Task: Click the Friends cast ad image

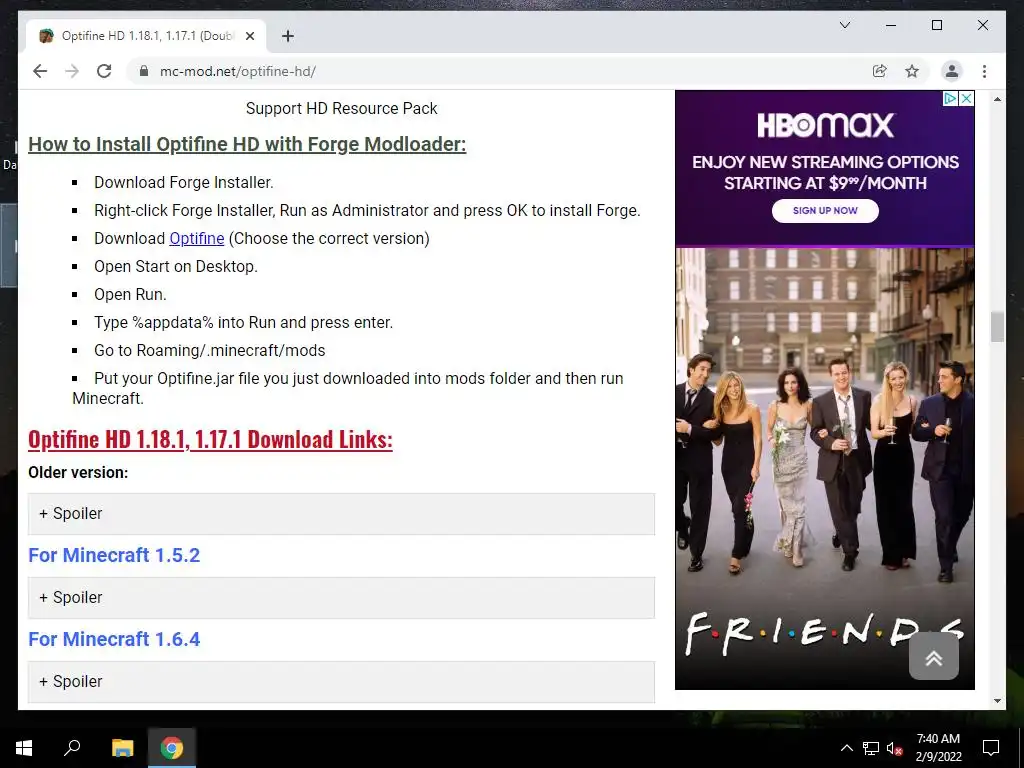Action: (825, 468)
